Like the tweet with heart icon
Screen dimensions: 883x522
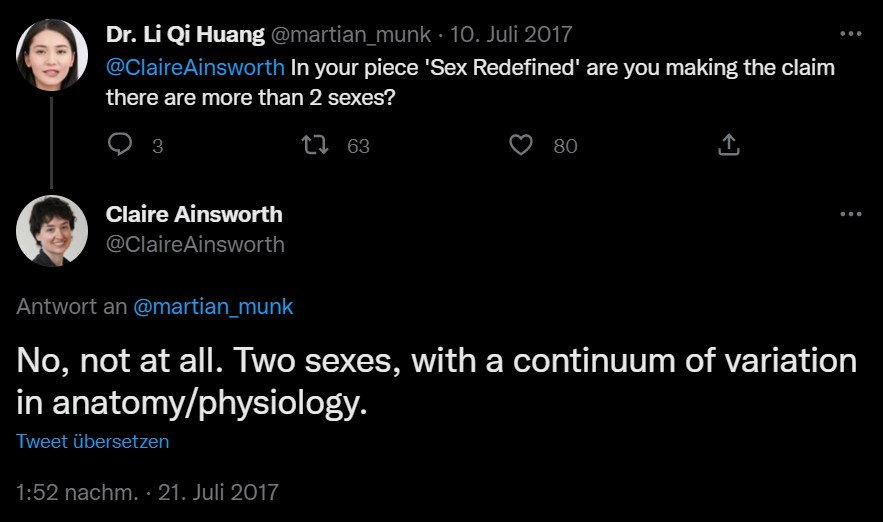(520, 145)
